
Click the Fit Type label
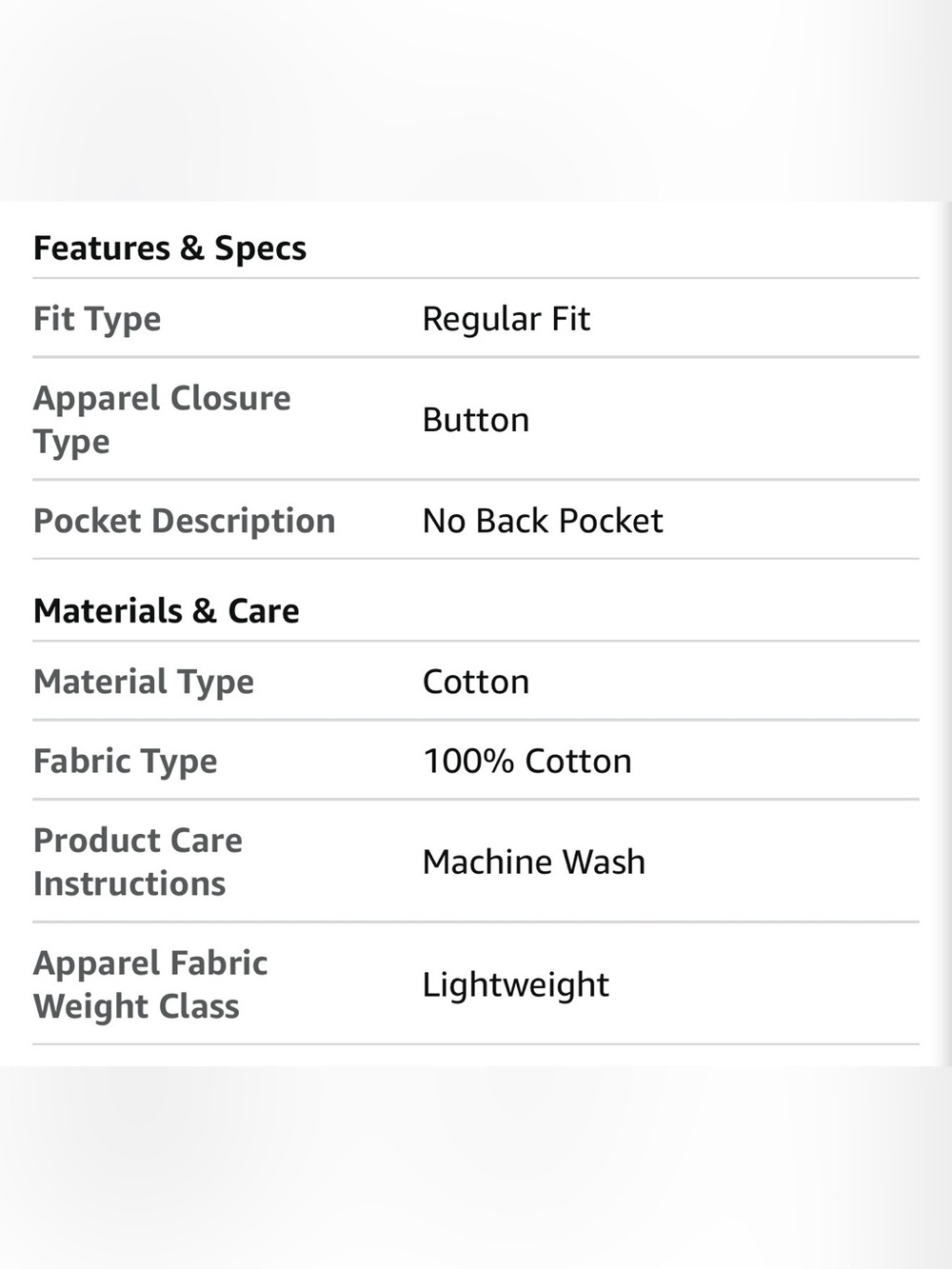tap(97, 319)
